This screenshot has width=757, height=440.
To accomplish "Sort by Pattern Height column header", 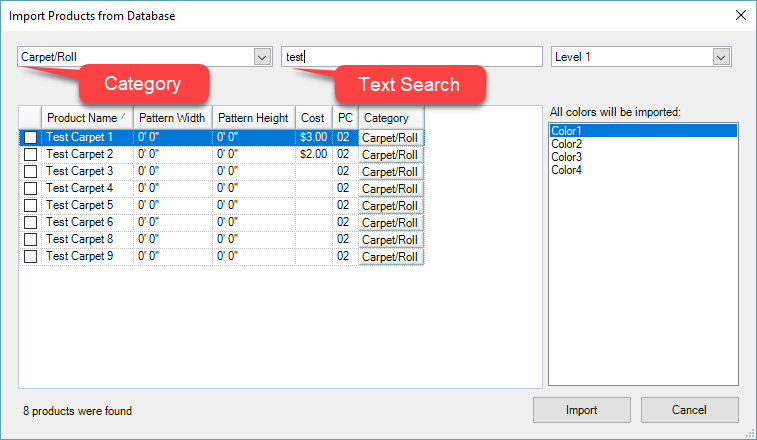I will pos(253,118).
